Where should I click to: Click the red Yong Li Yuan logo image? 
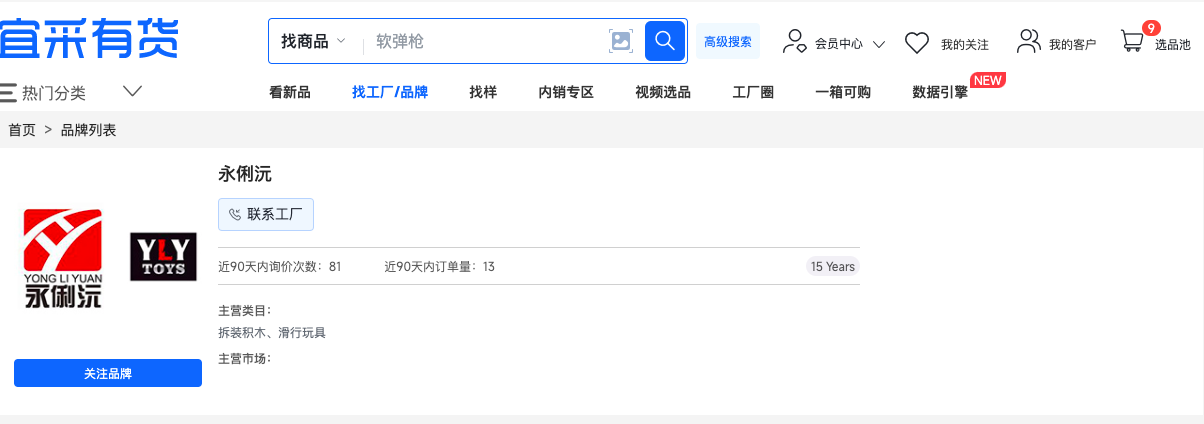(64, 258)
